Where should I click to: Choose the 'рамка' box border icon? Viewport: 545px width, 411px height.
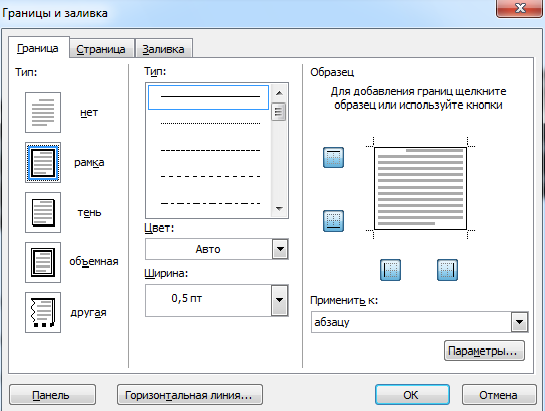[x=43, y=162]
